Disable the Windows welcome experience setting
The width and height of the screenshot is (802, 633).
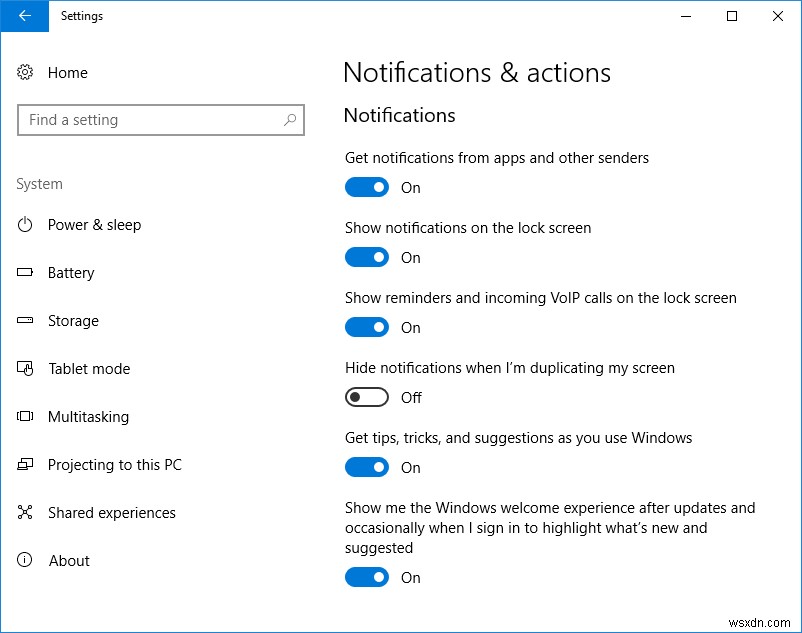pos(366,577)
